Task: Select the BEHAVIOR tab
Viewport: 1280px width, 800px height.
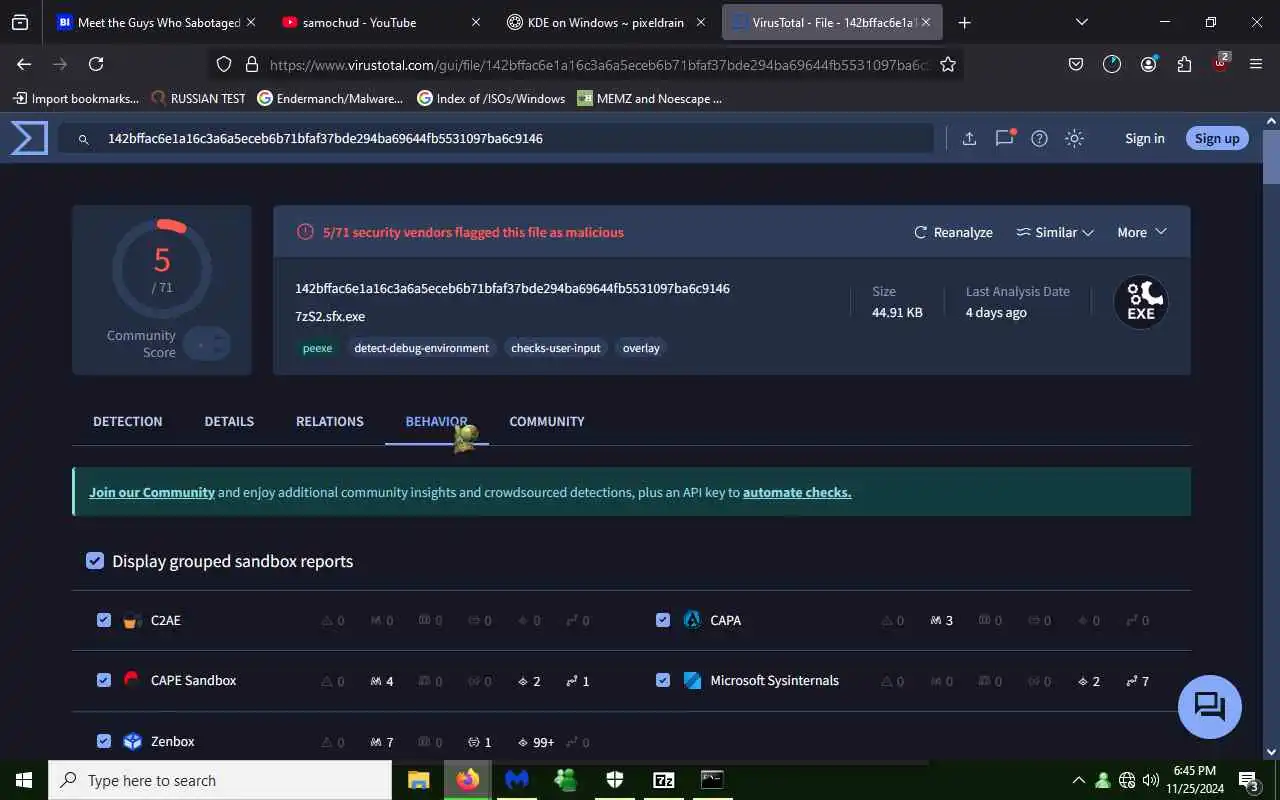Action: (437, 421)
